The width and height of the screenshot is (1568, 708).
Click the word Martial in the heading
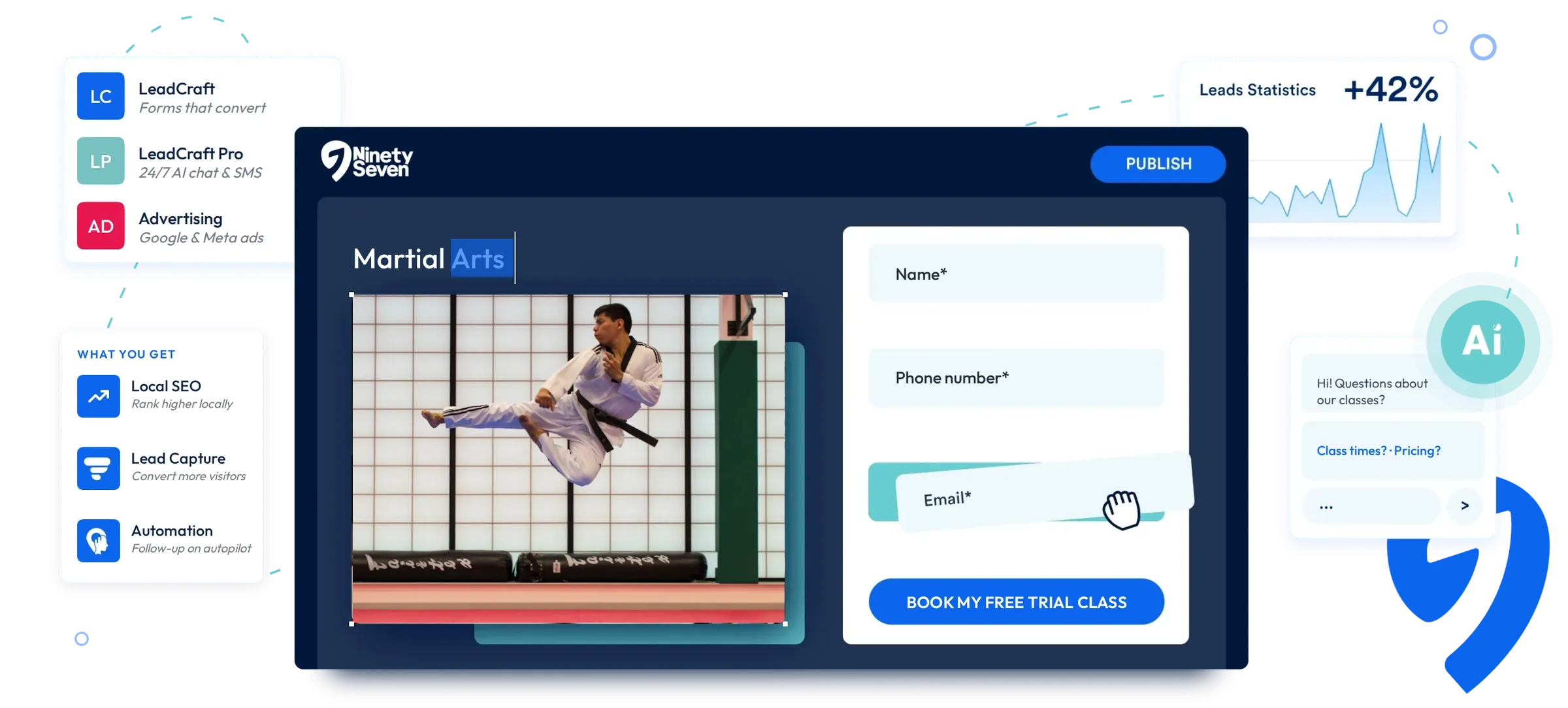click(x=399, y=259)
